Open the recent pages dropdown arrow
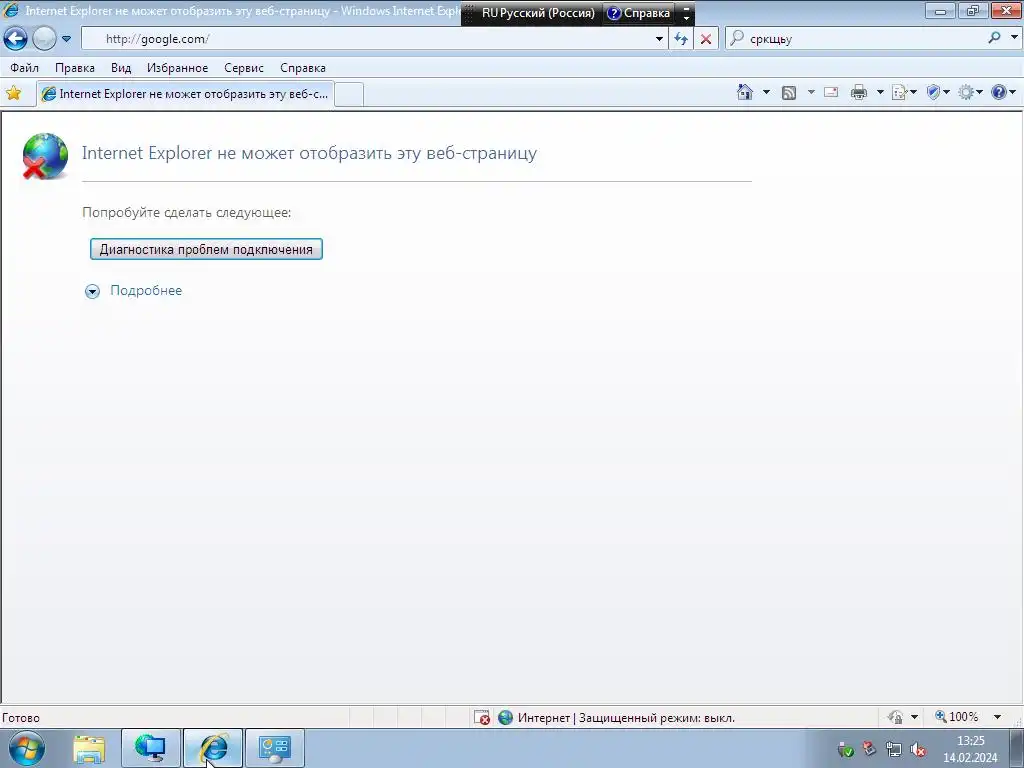Screen dimensions: 1024x768 coord(67,39)
